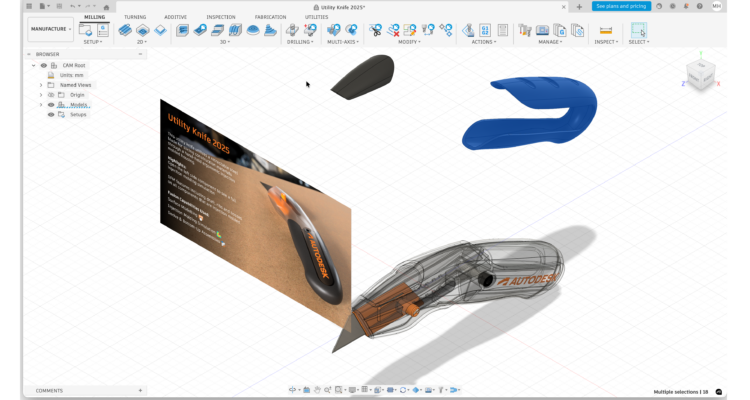The height and width of the screenshot is (400, 750).
Task: Expand the Named Views tree node
Action: (x=41, y=84)
